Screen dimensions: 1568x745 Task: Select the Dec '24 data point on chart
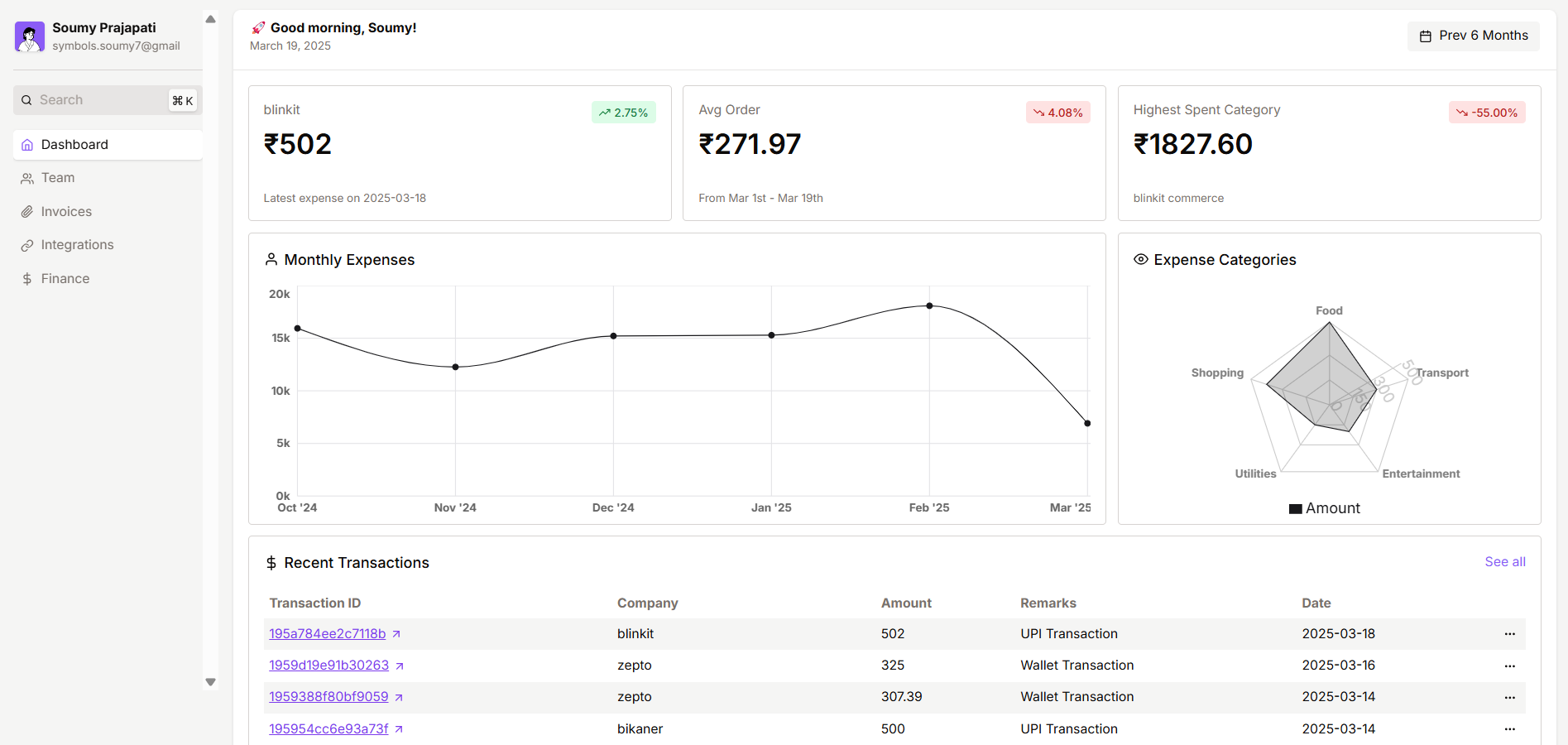click(x=613, y=336)
